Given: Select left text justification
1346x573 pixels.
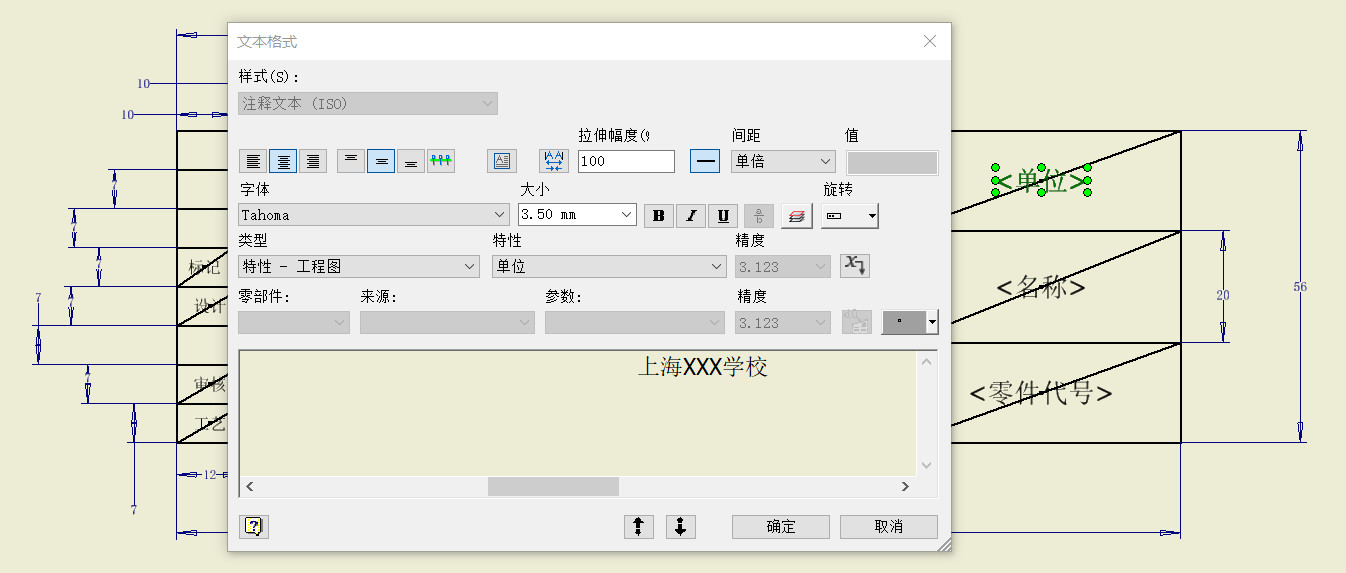Looking at the screenshot, I should 254,161.
